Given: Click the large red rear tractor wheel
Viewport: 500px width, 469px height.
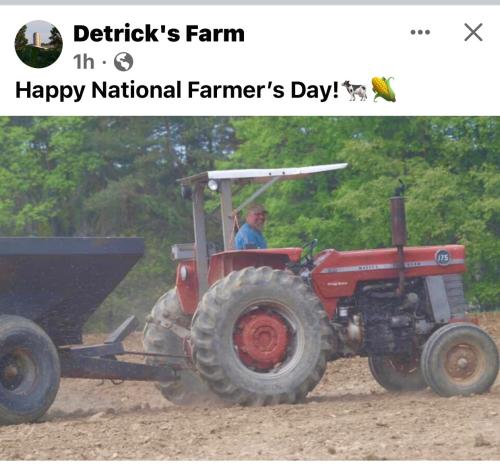Looking at the screenshot, I should 260,336.
